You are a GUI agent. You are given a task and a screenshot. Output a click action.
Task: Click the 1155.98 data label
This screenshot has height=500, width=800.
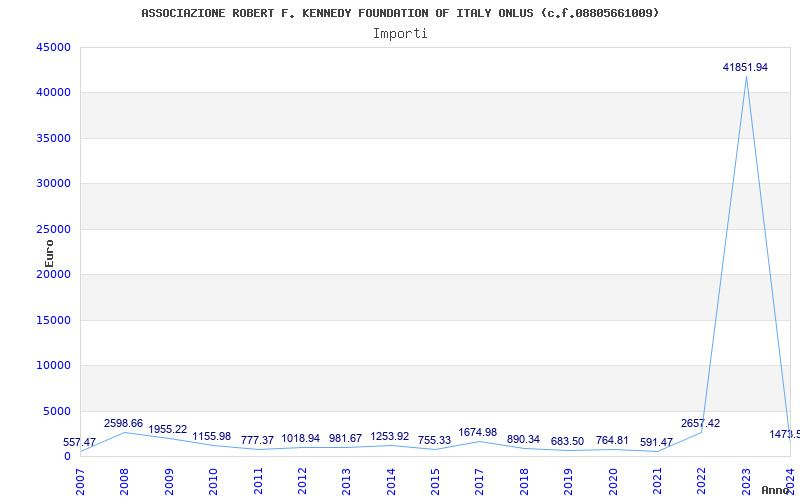point(212,437)
